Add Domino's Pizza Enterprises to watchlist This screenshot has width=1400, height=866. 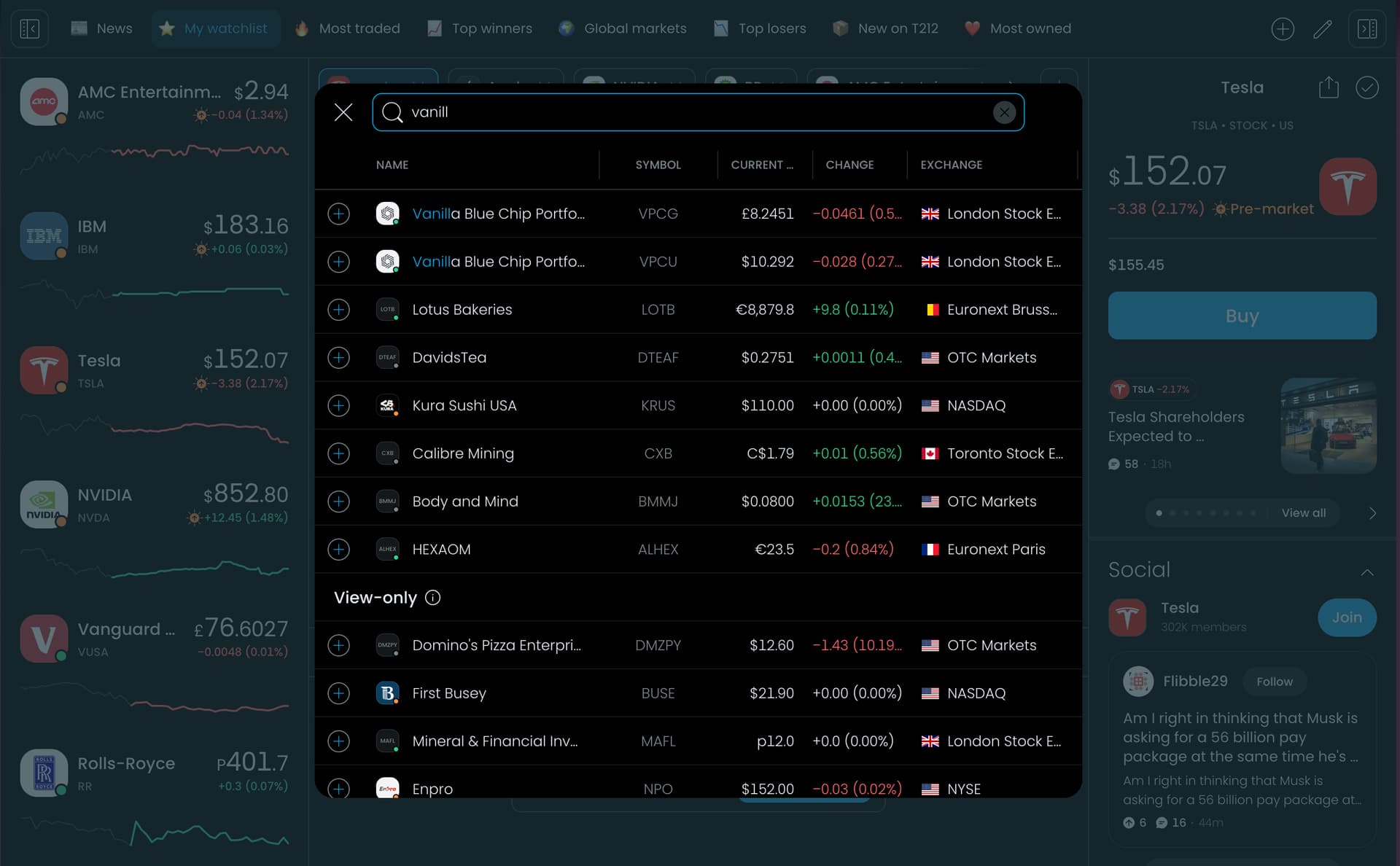[x=338, y=645]
